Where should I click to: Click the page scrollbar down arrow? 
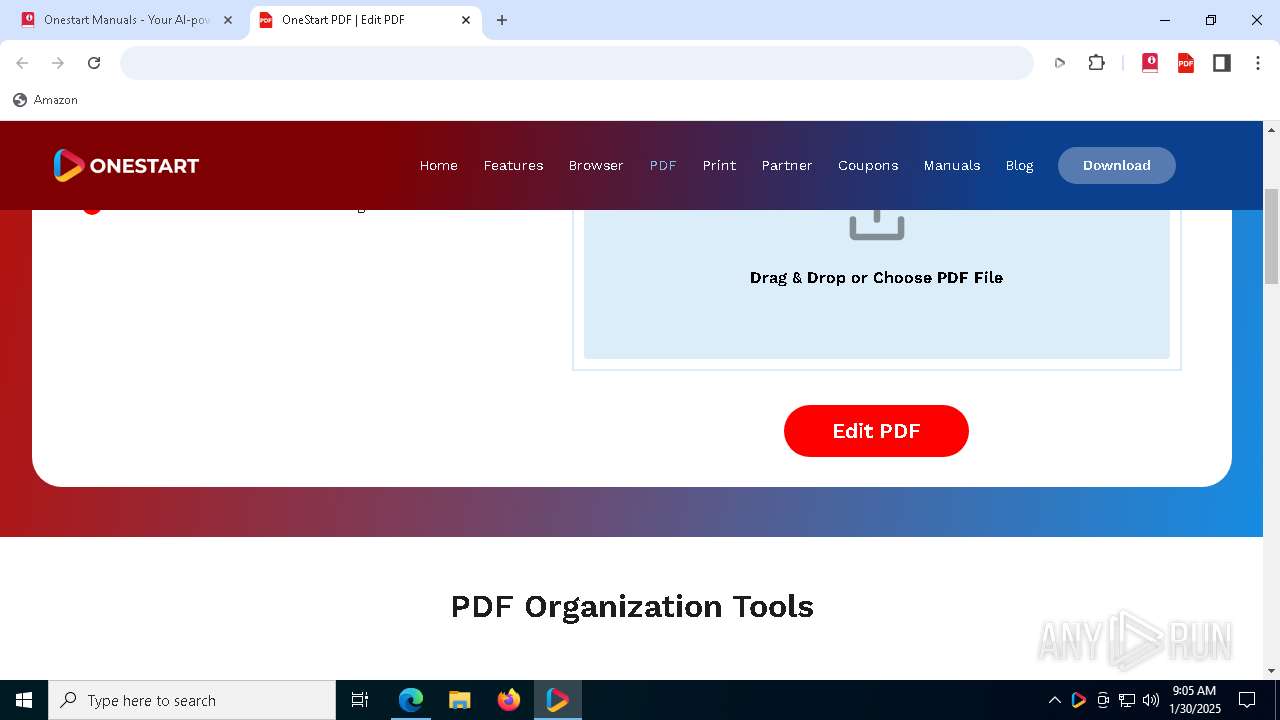[1272, 671]
